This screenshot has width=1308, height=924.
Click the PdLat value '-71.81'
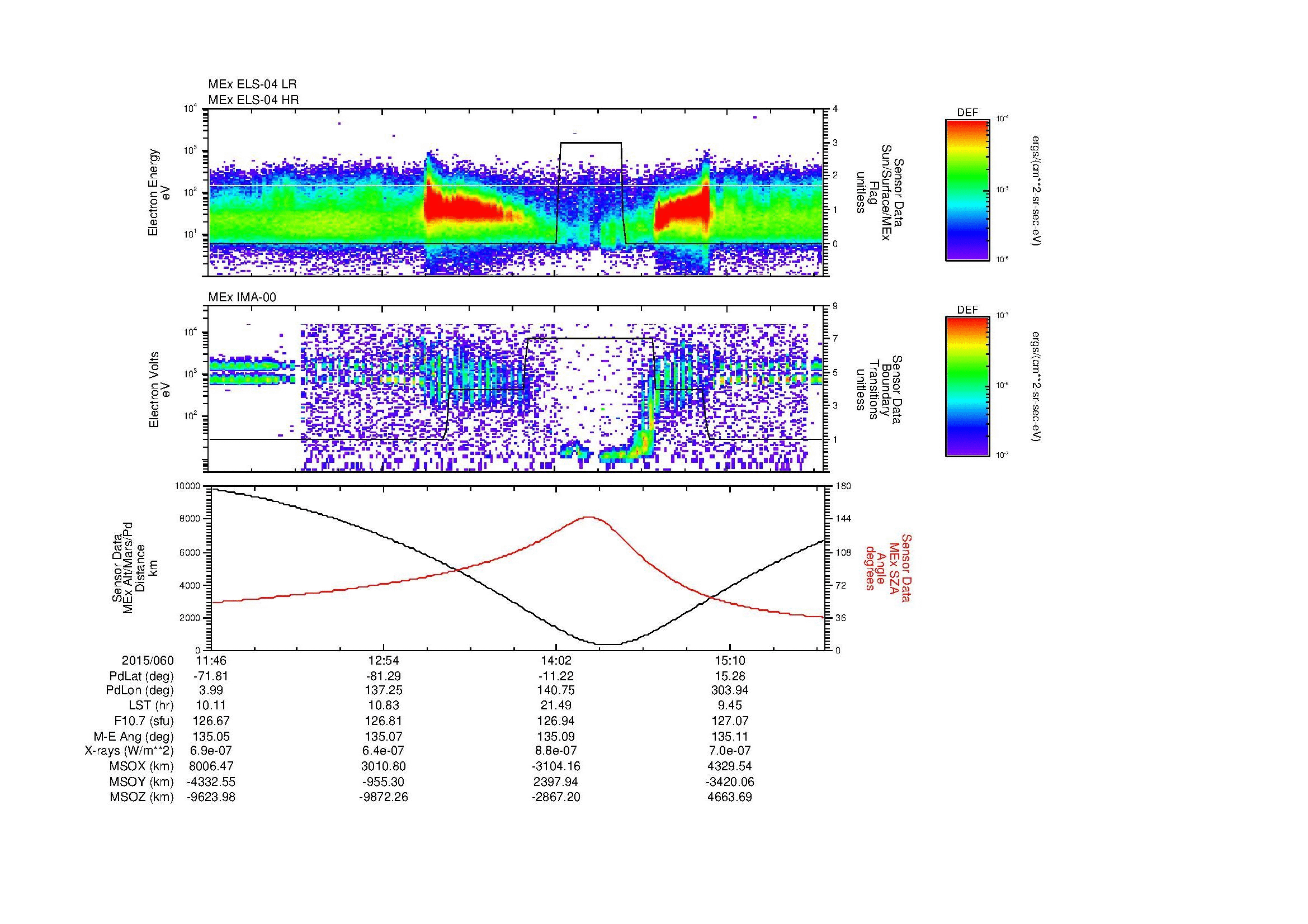(x=211, y=676)
